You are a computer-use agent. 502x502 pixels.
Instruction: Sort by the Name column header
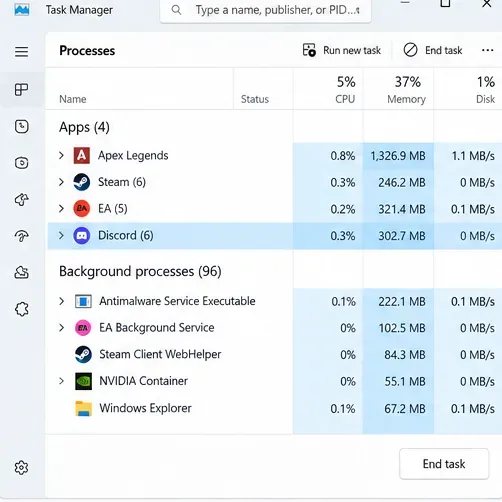click(73, 99)
